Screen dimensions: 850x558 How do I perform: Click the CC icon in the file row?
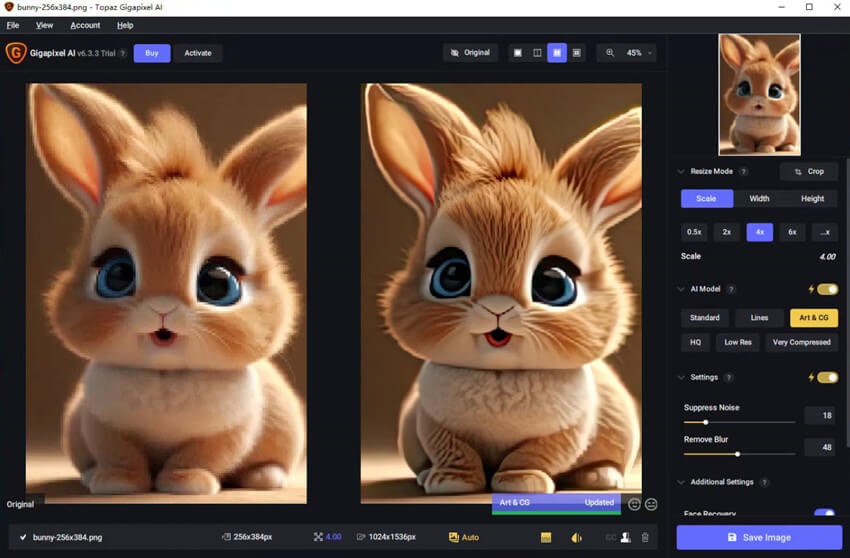pos(610,537)
